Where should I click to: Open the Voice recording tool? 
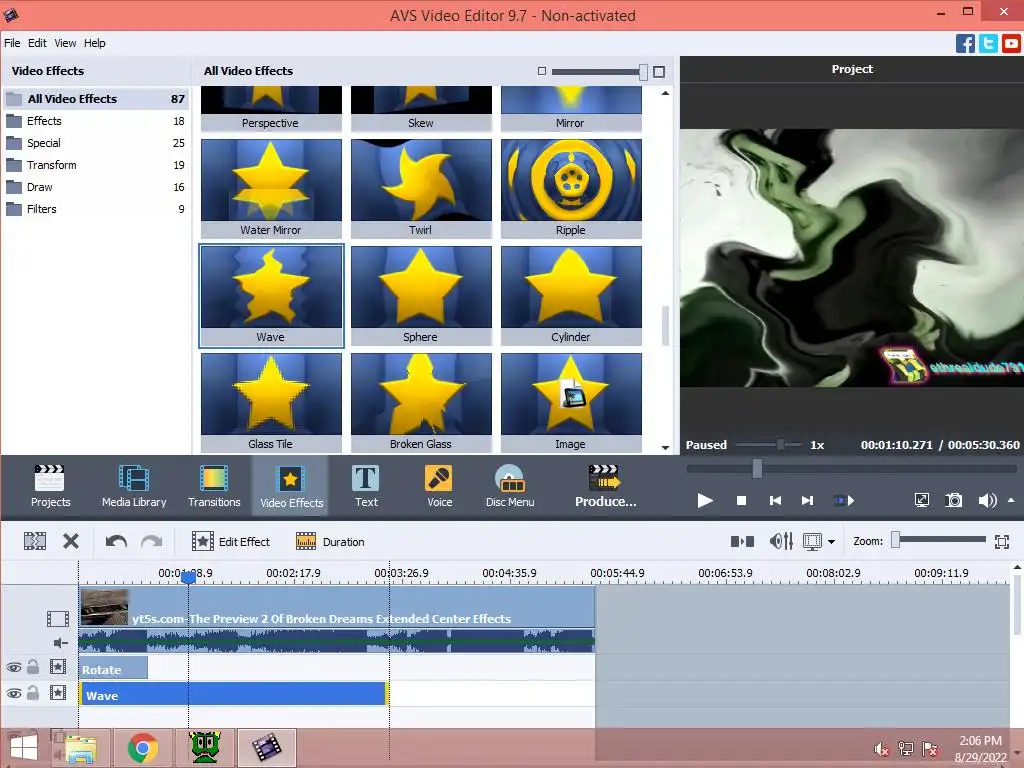pyautogui.click(x=440, y=485)
